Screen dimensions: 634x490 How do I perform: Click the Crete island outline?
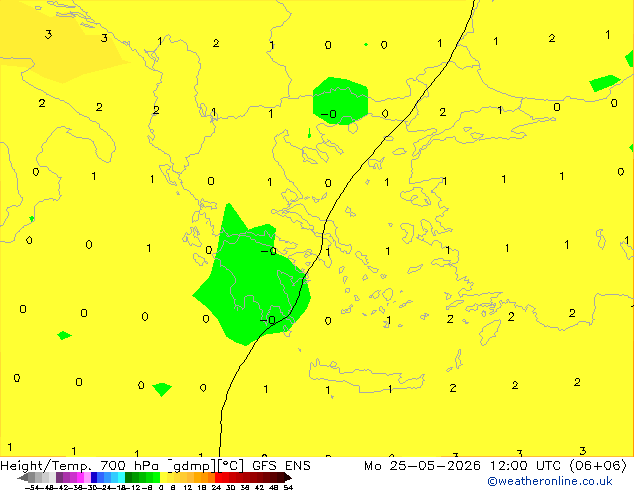coord(366,376)
